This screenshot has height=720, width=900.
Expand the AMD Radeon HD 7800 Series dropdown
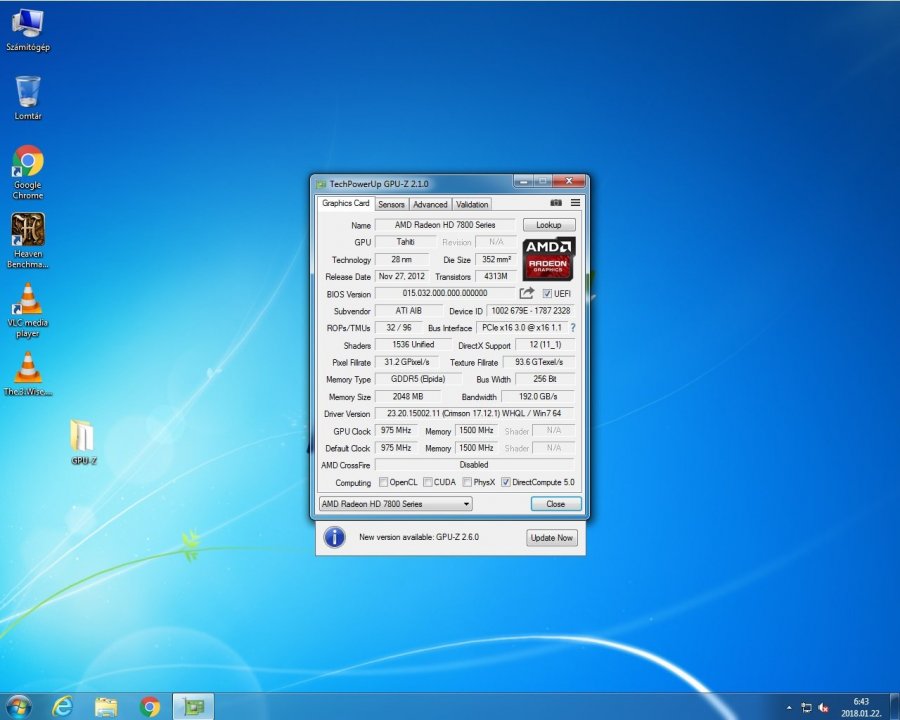[x=394, y=504]
